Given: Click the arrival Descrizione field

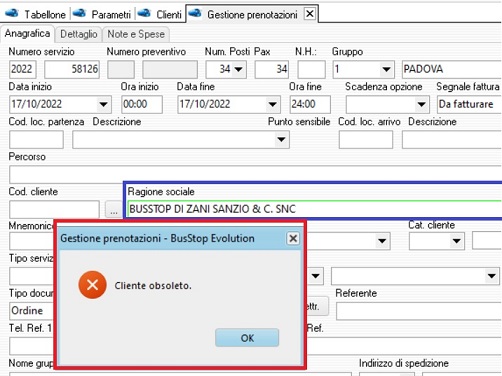Looking at the screenshot, I should click(x=452, y=139).
